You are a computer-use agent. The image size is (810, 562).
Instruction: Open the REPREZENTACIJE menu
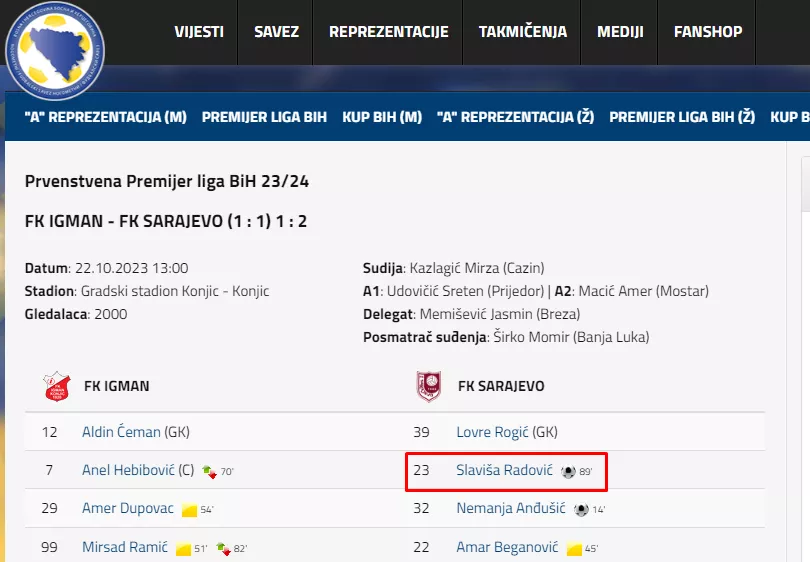(x=388, y=32)
